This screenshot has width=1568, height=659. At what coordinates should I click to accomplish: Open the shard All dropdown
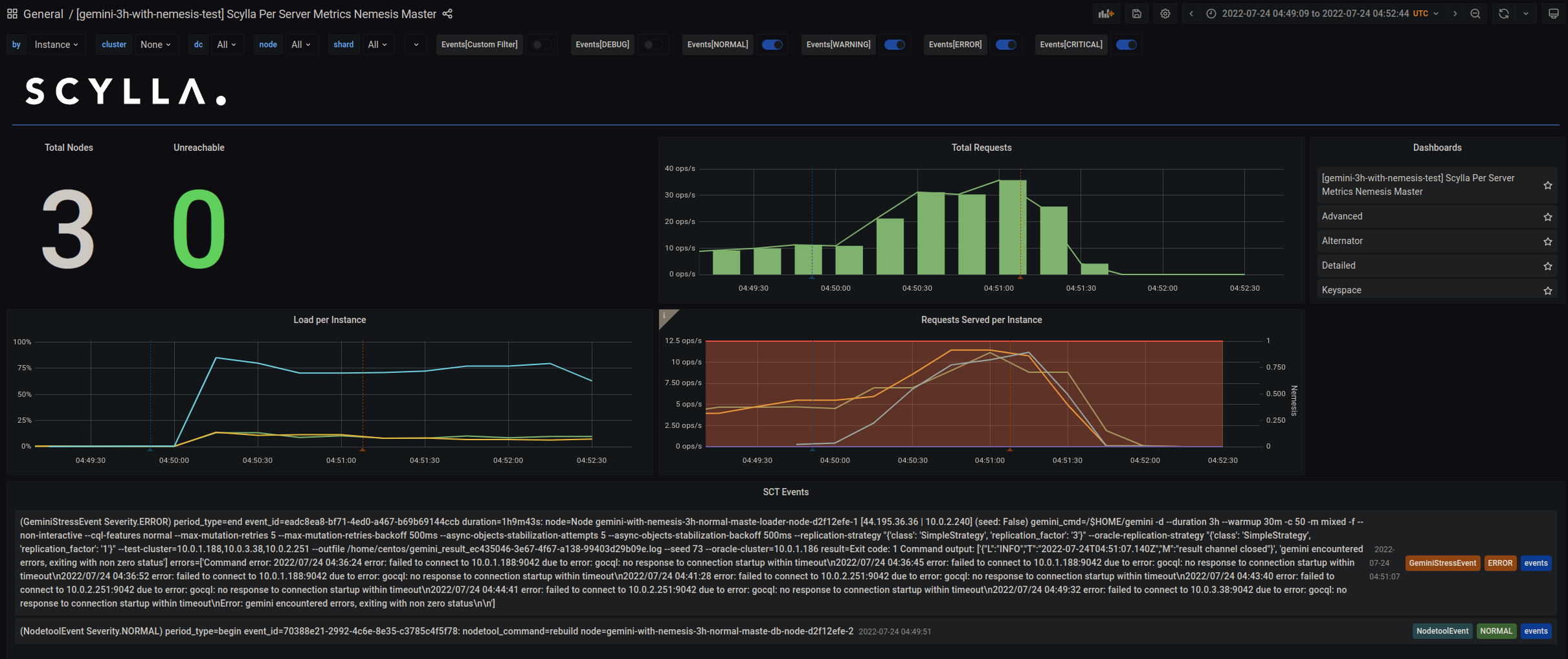[377, 45]
